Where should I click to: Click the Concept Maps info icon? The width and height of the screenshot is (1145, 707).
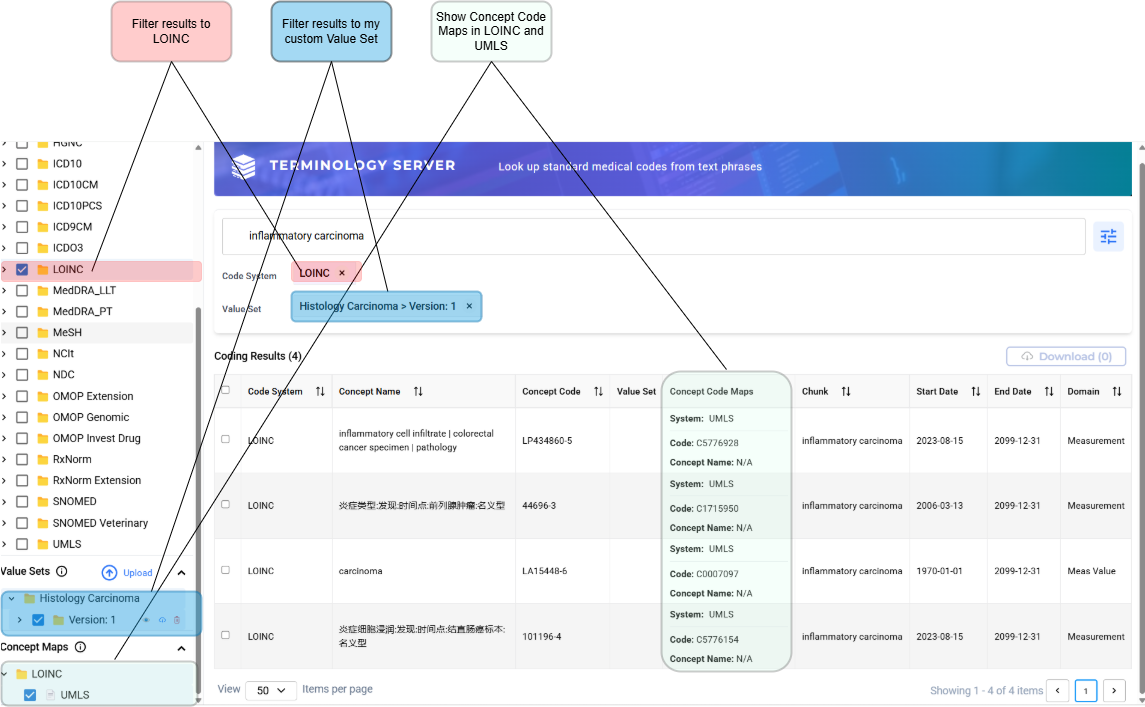[x=80, y=647]
